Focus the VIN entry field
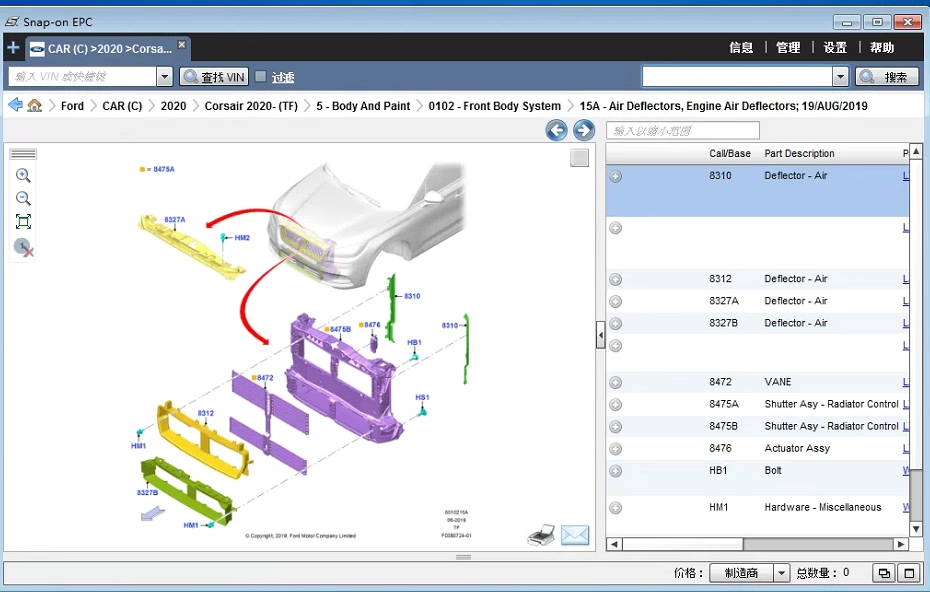The height and width of the screenshot is (592, 930). [83, 77]
